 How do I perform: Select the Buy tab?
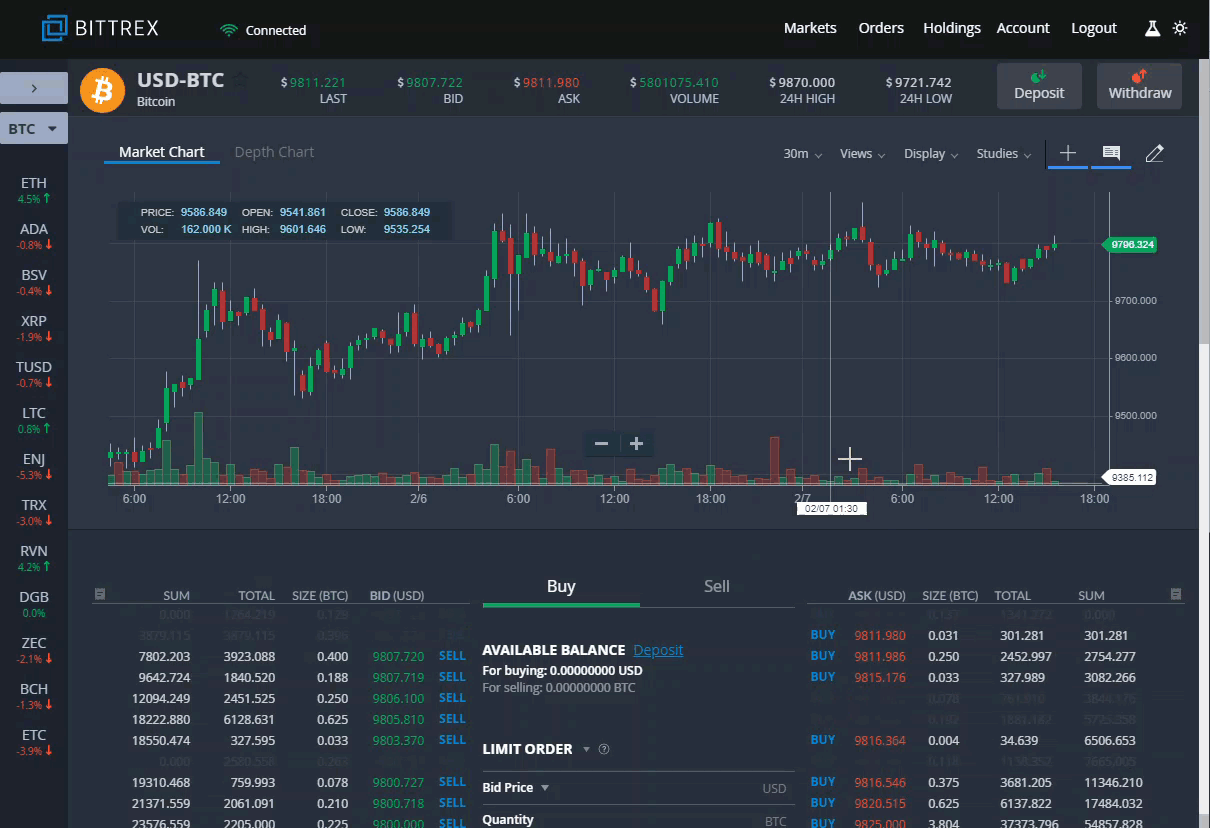561,586
